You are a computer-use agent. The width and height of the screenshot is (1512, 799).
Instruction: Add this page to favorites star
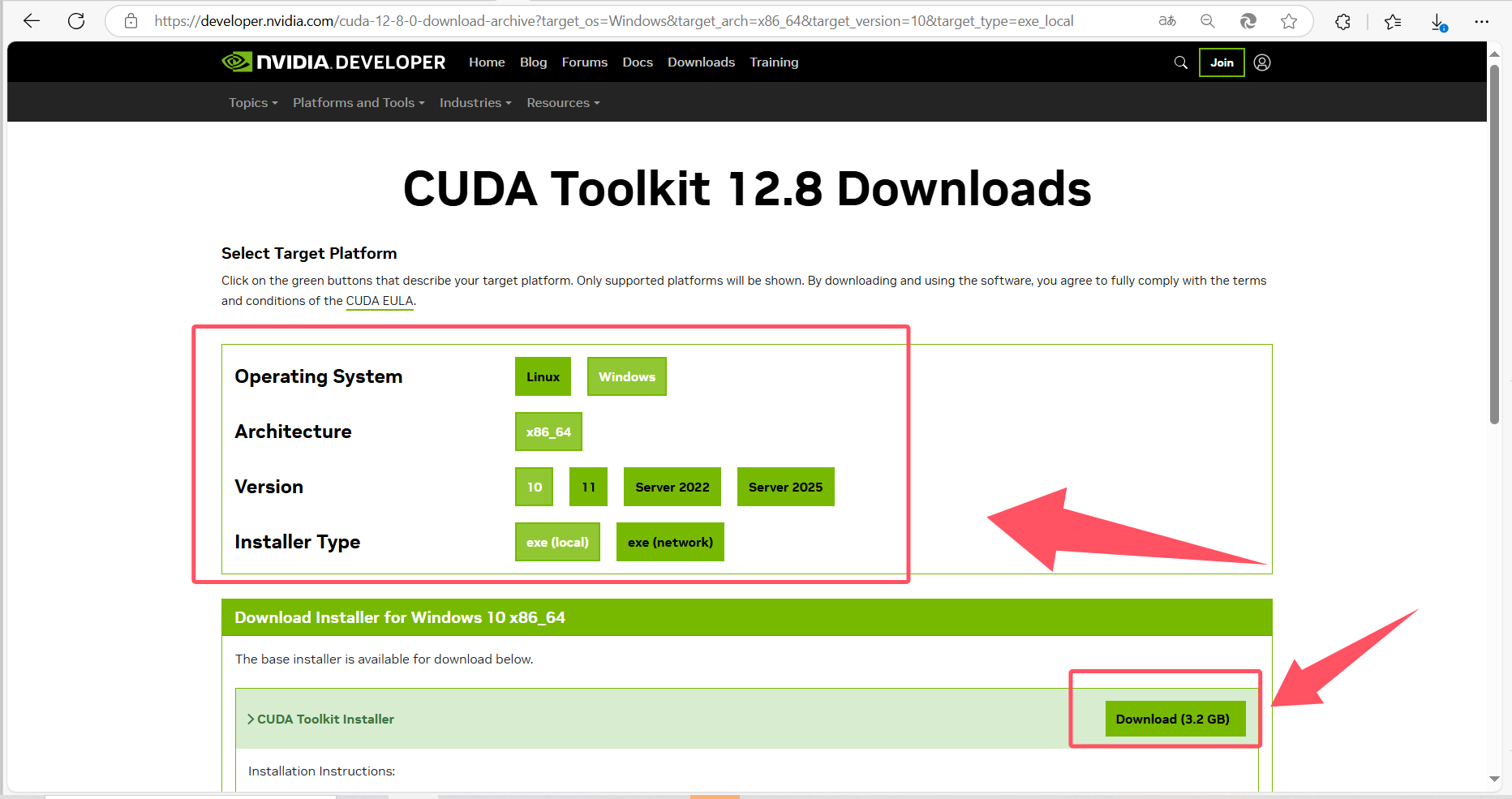[1289, 21]
